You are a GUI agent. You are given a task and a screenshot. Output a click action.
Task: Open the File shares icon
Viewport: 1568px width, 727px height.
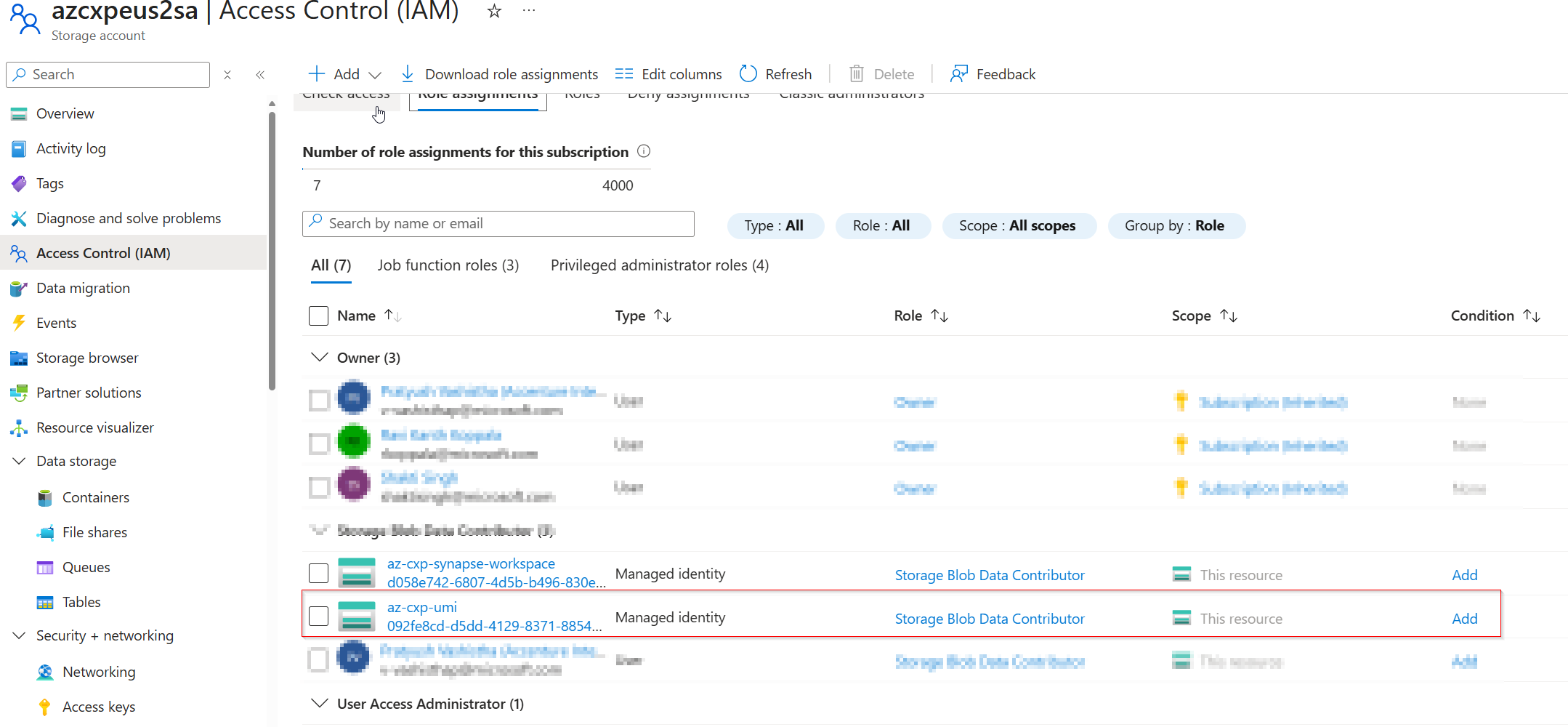coord(45,533)
